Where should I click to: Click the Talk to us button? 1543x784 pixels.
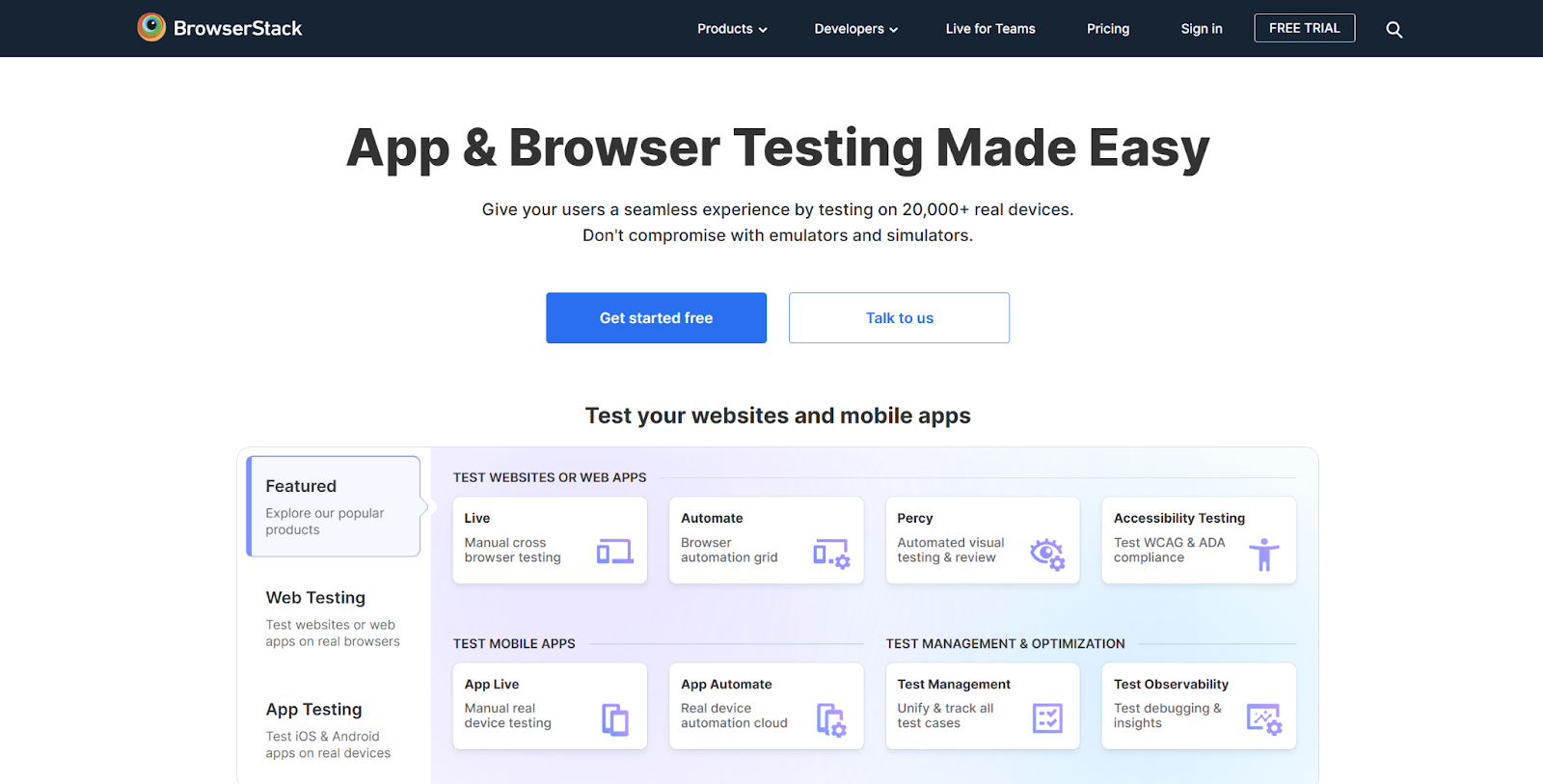pos(899,318)
